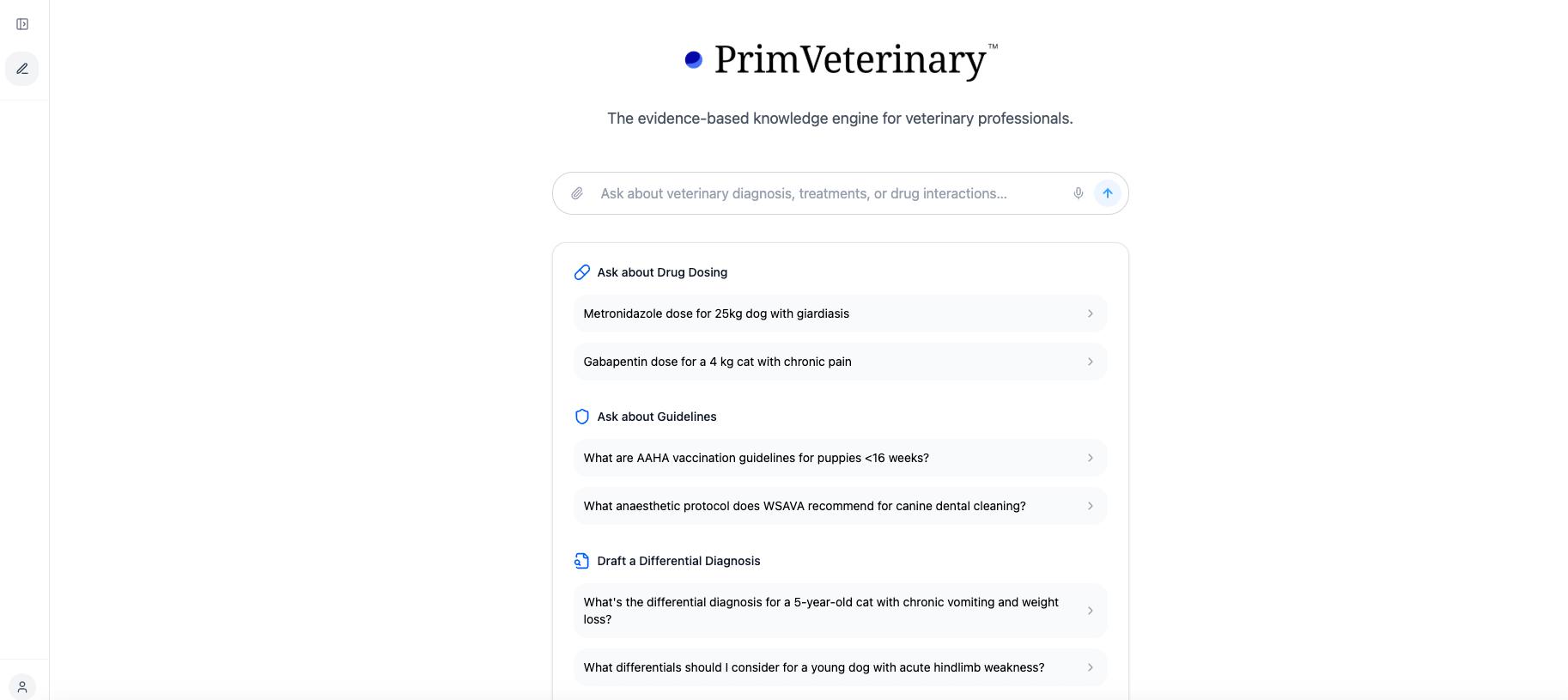Click the pill icon beside Drug Dosing

(582, 272)
